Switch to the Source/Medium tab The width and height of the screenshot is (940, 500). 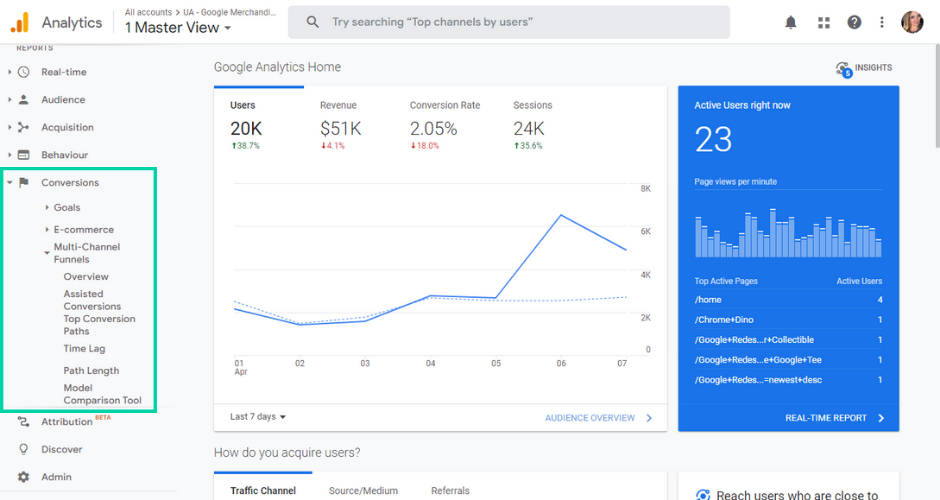tap(363, 490)
